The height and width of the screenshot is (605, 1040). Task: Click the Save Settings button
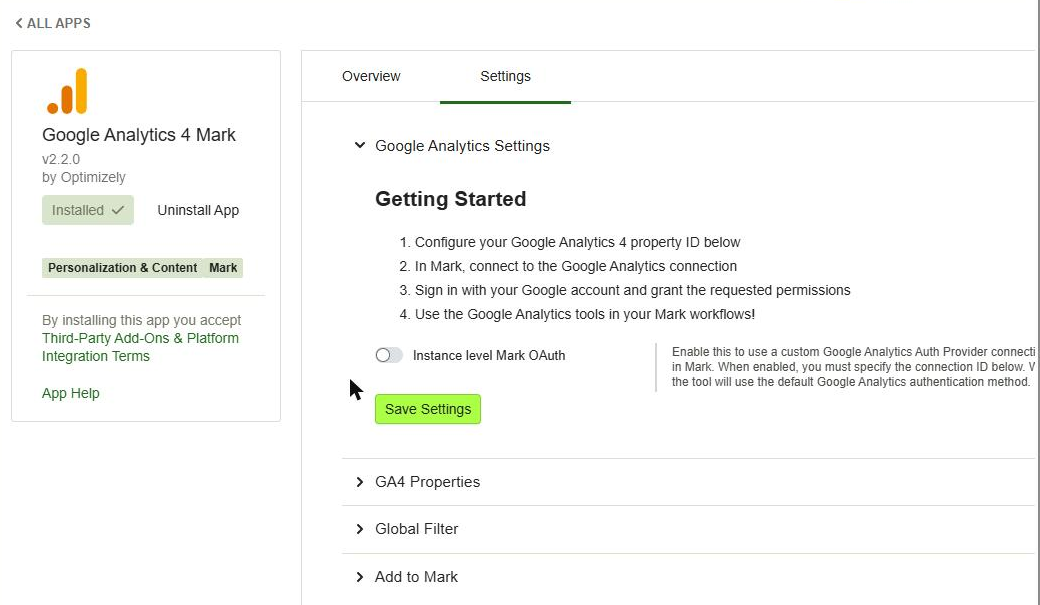[x=428, y=409]
